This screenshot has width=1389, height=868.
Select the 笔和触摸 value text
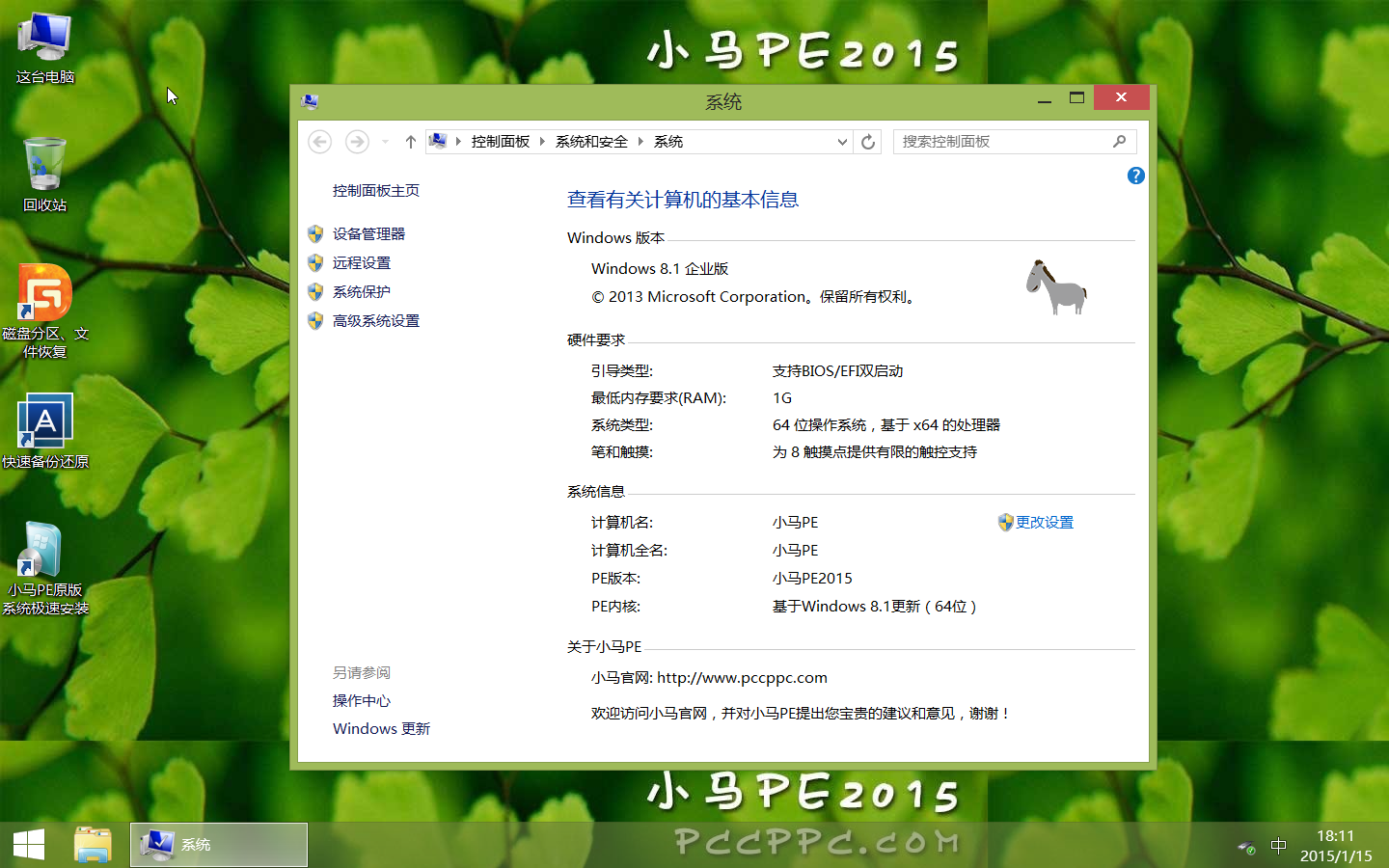[x=875, y=452]
